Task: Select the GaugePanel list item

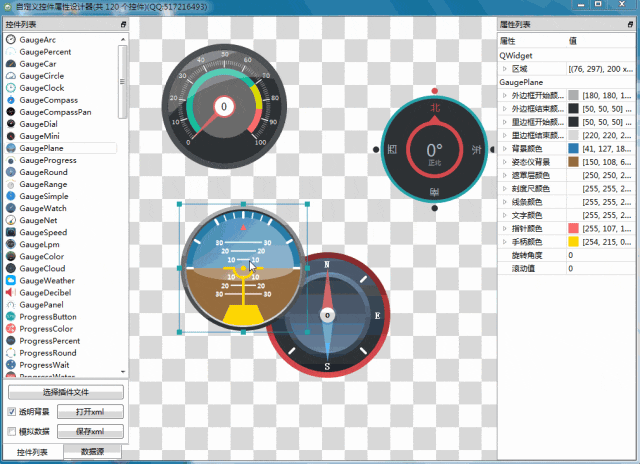Action: point(41,305)
